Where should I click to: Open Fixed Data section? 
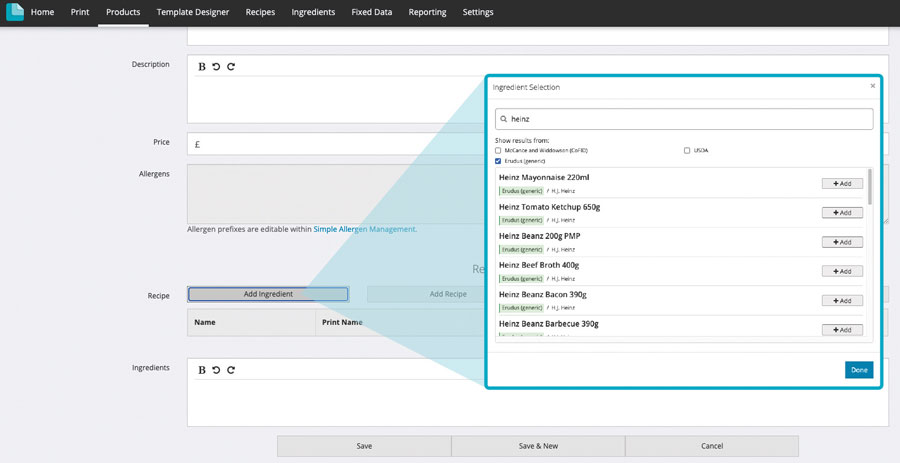pos(372,12)
